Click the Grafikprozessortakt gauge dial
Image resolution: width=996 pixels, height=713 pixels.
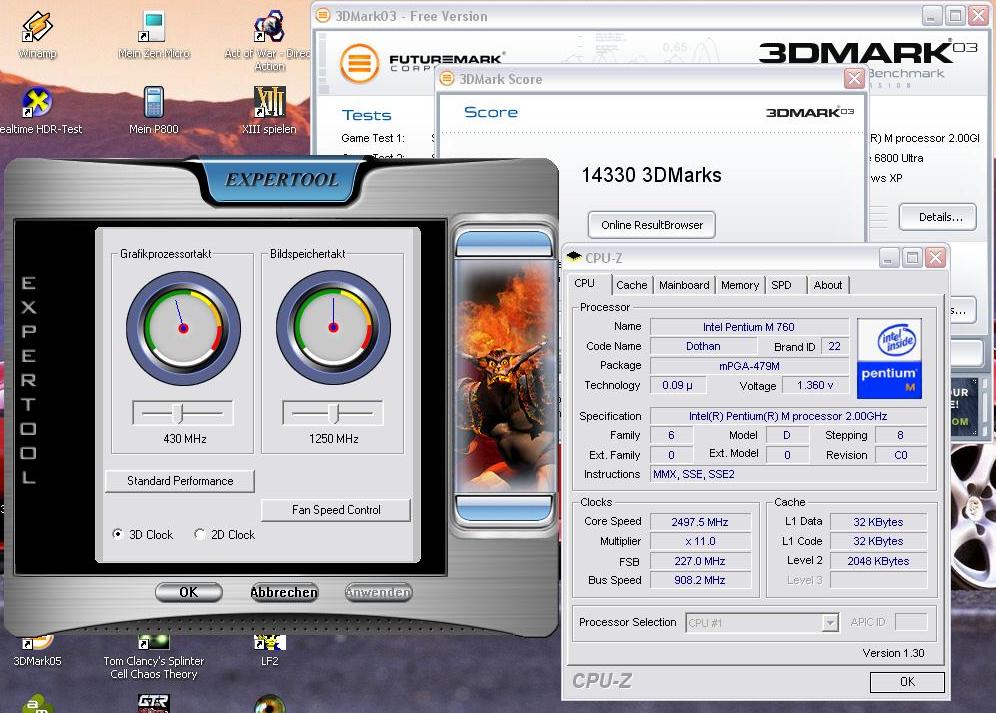tap(184, 328)
